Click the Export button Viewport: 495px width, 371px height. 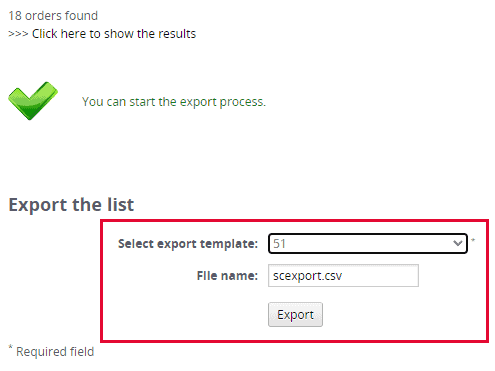295,314
